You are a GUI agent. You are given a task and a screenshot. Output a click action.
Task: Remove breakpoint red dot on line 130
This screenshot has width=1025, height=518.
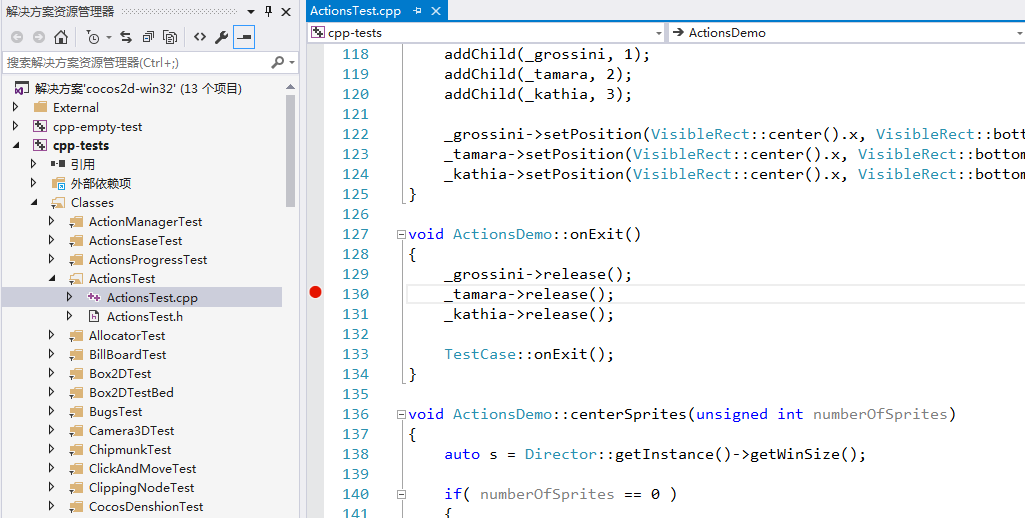click(316, 293)
